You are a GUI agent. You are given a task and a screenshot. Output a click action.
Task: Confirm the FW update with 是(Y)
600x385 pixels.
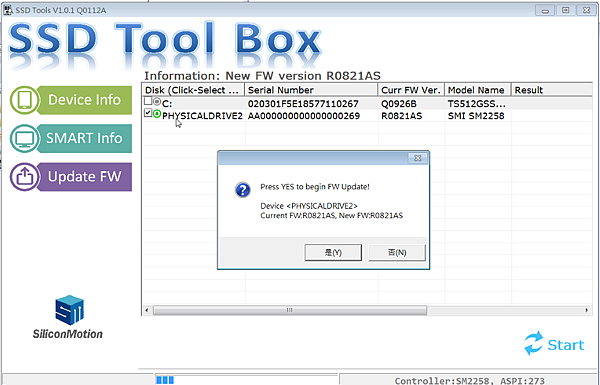pyautogui.click(x=333, y=253)
